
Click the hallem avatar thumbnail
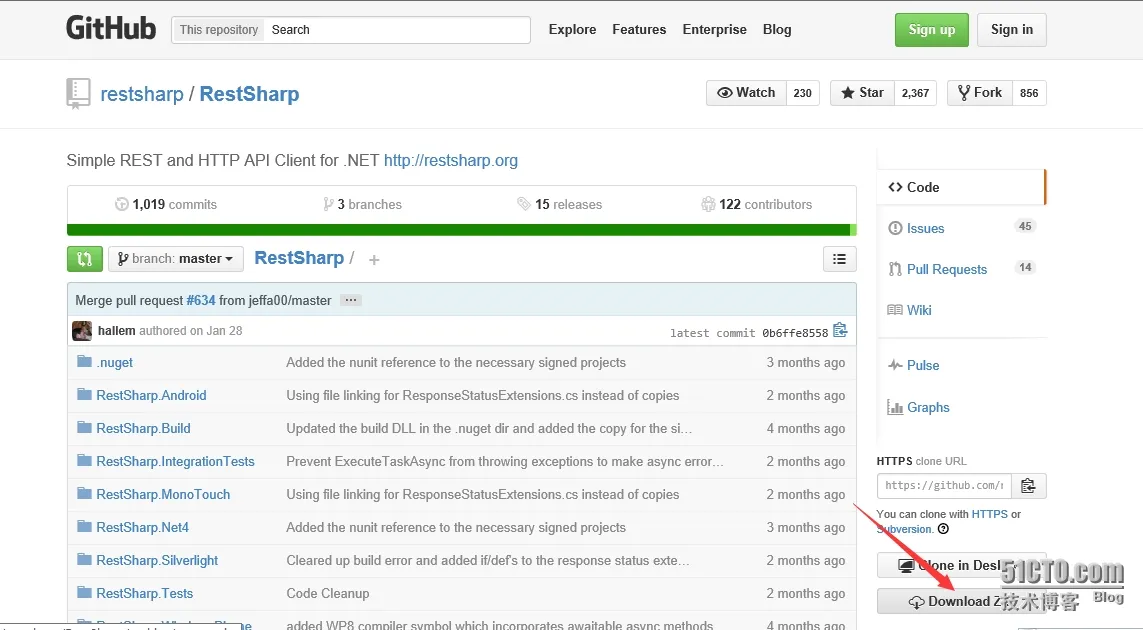click(x=82, y=331)
